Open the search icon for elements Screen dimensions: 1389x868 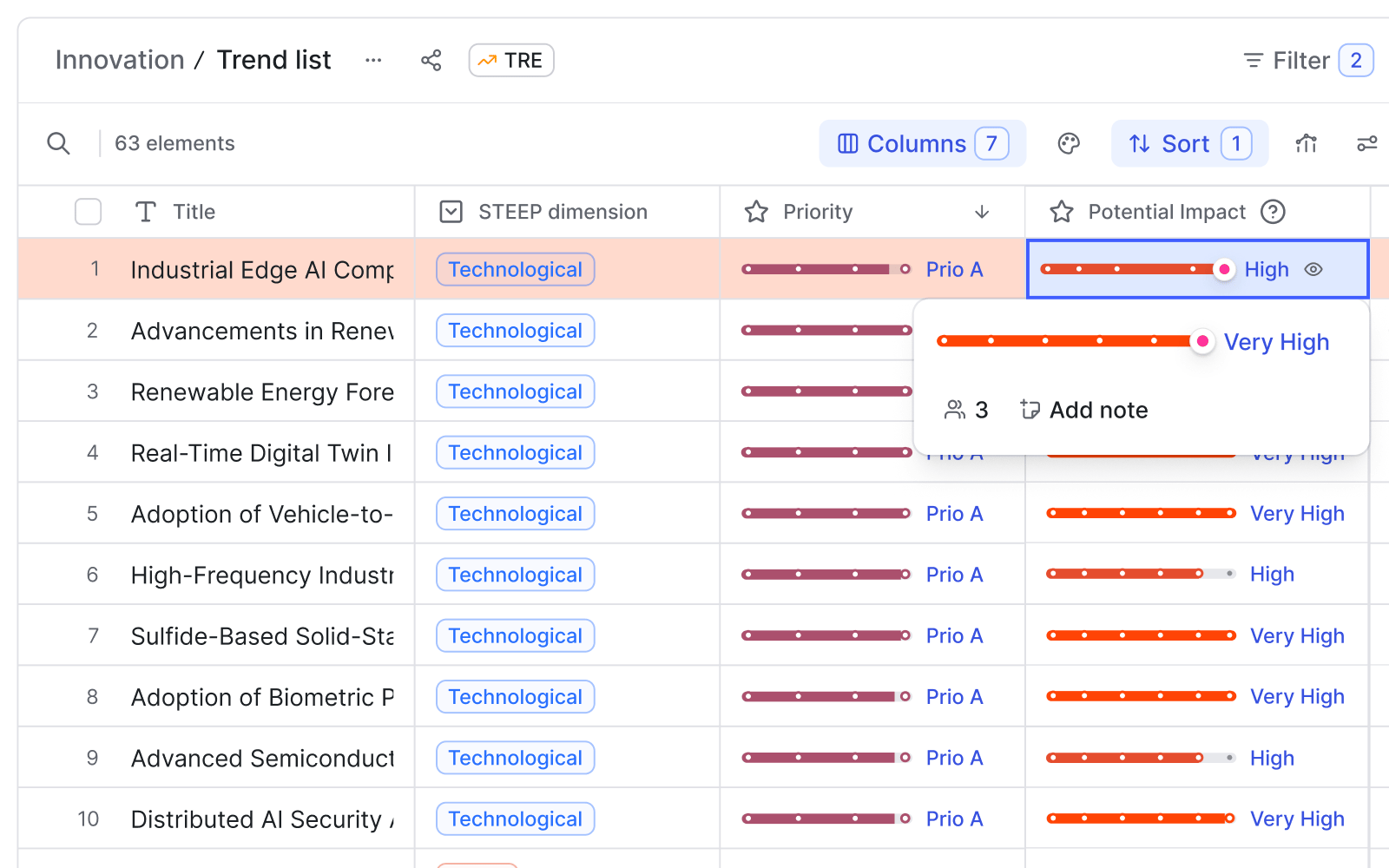pos(58,143)
